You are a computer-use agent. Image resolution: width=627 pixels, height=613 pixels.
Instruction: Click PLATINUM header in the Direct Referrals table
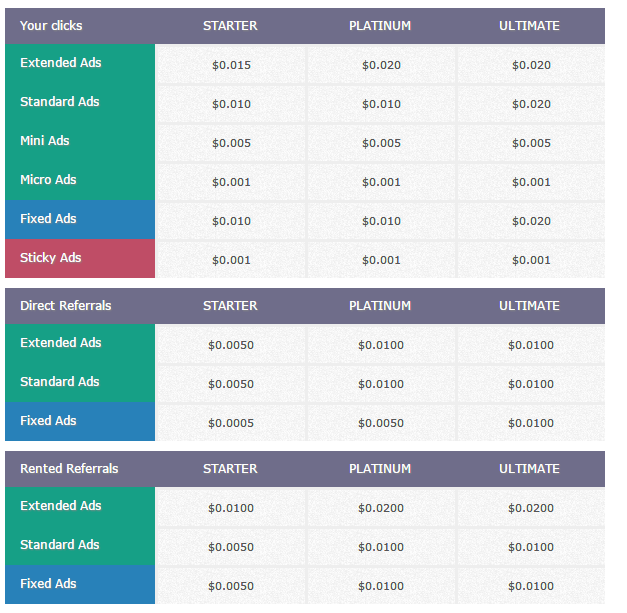(x=380, y=306)
